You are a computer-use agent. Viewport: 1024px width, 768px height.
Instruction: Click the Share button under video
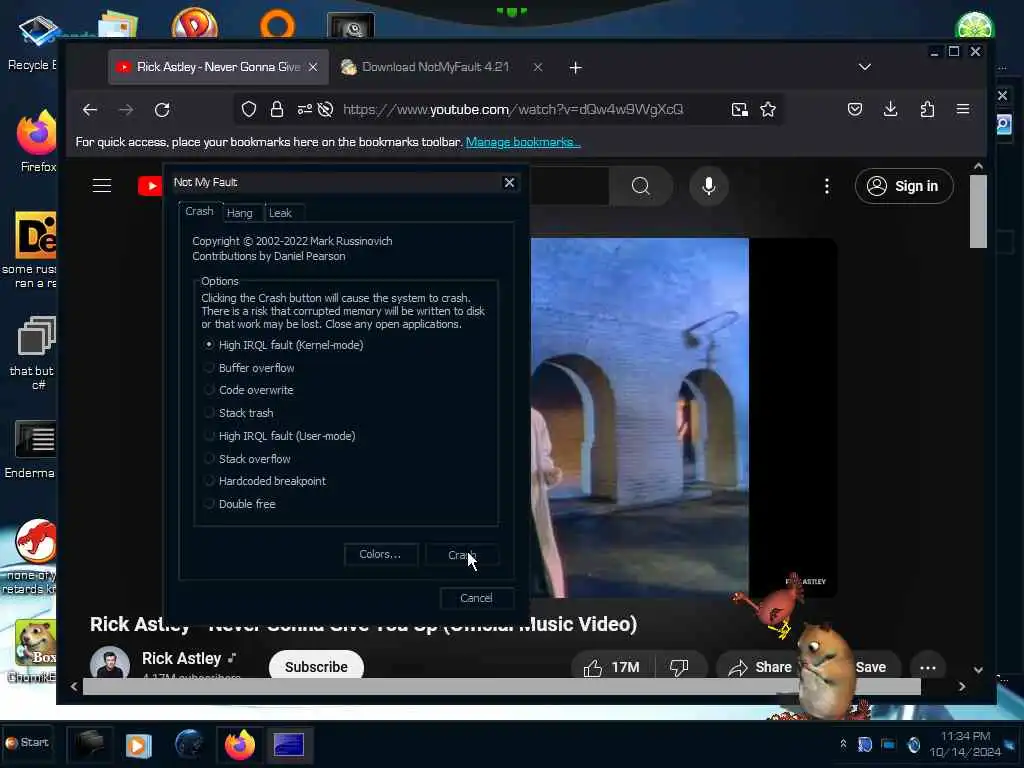[761, 667]
